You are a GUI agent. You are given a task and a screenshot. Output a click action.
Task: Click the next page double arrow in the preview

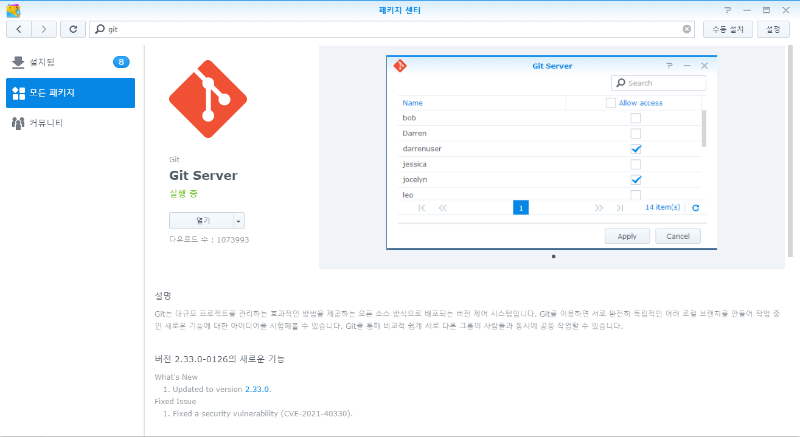coord(598,208)
